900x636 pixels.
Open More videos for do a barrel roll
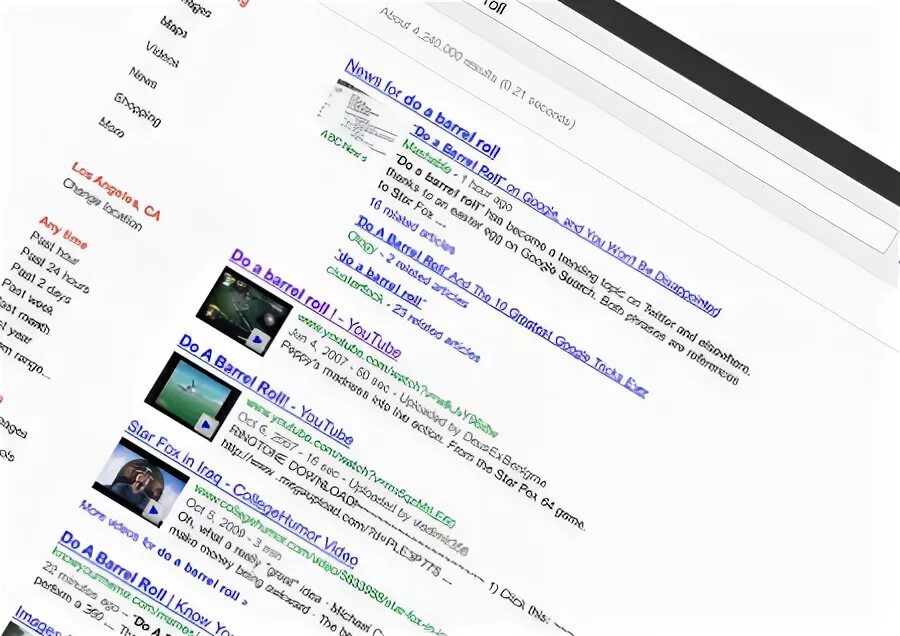tap(163, 552)
